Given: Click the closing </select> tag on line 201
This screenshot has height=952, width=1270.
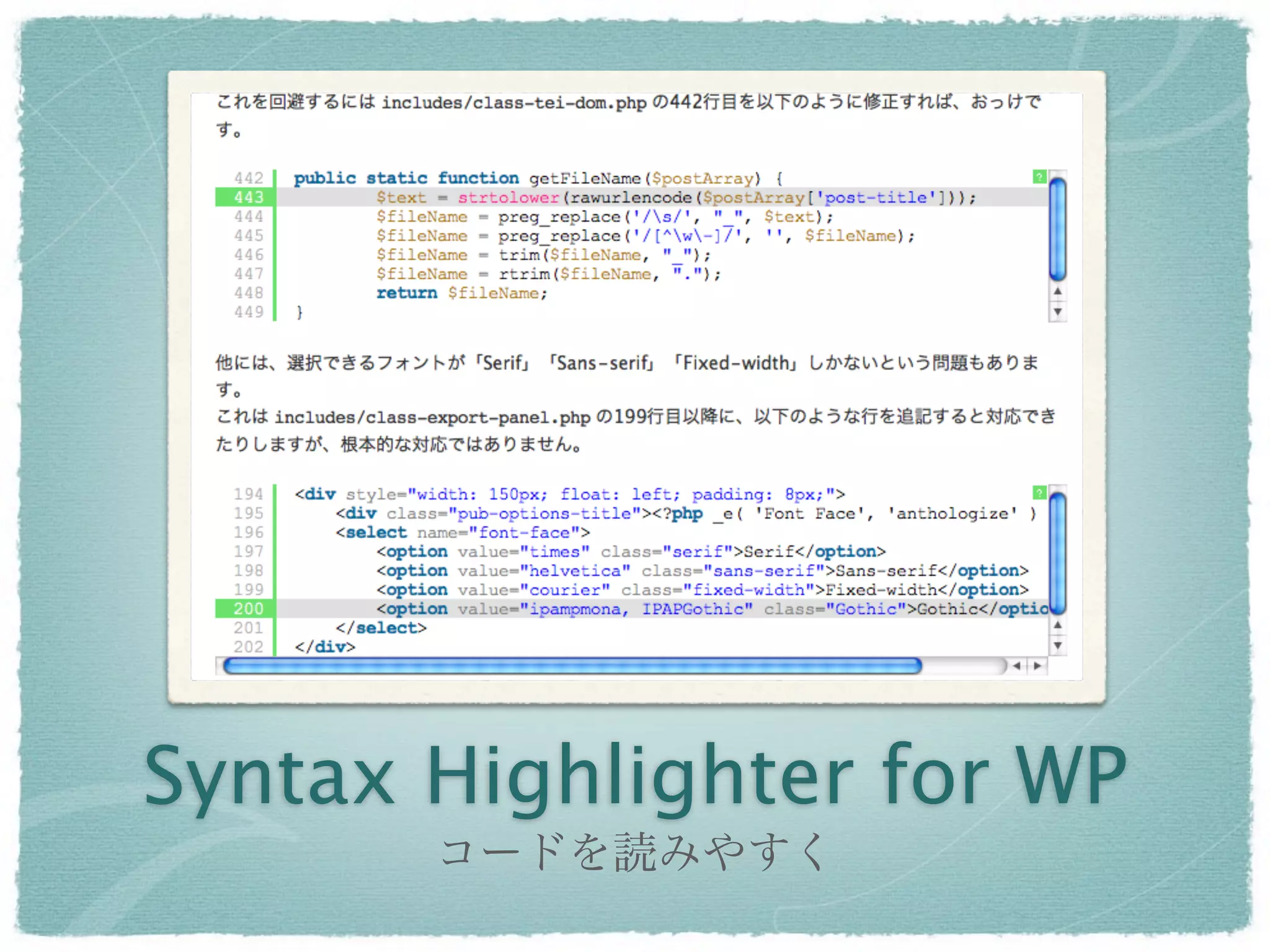Looking at the screenshot, I should [x=381, y=628].
